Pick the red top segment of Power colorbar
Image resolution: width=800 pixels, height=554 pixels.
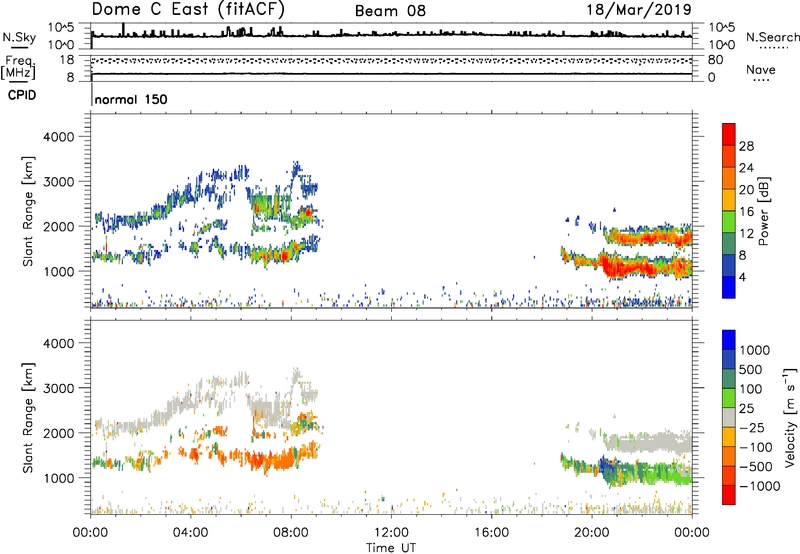[729, 135]
